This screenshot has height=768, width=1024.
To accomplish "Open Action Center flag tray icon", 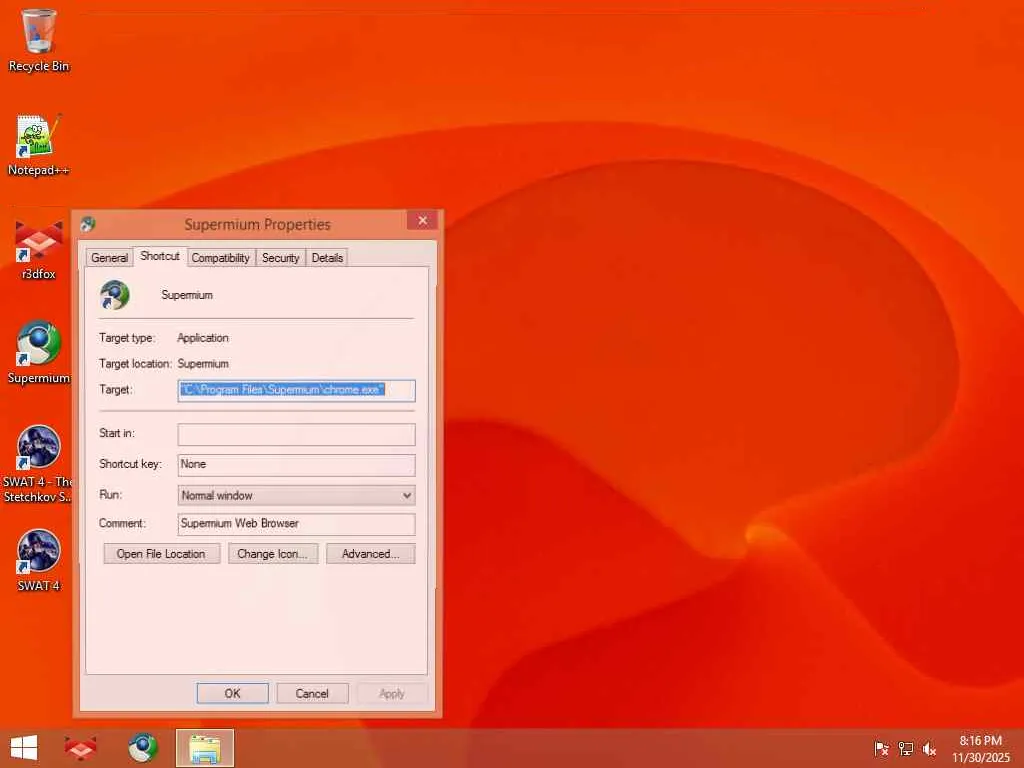I will pyautogui.click(x=881, y=748).
